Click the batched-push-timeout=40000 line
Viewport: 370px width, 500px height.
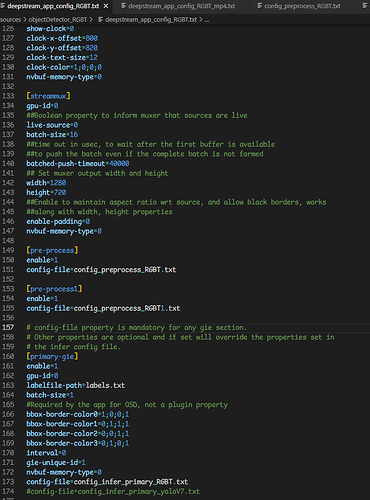click(x=78, y=164)
